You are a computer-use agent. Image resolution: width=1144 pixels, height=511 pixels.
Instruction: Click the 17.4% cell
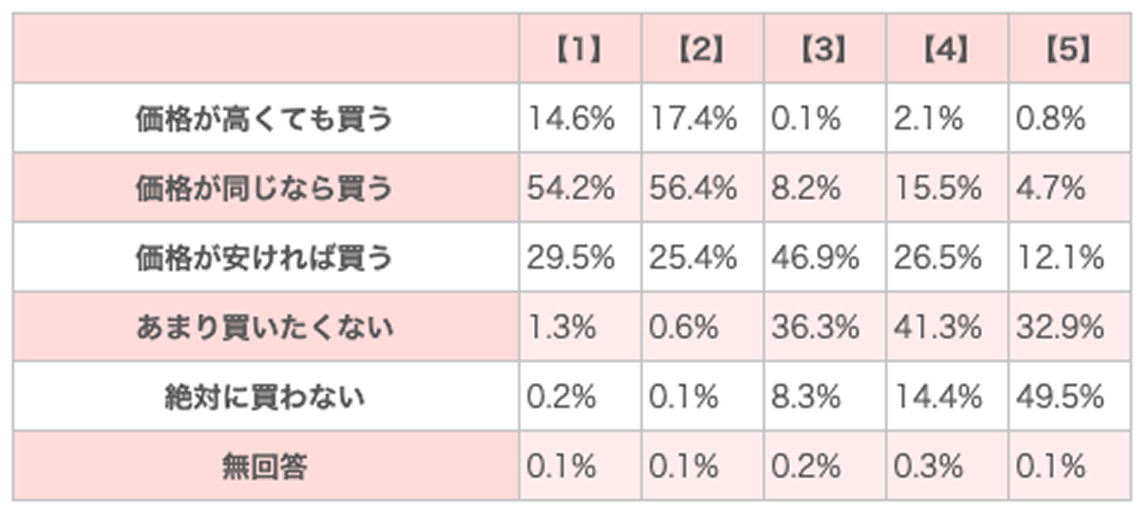694,120
